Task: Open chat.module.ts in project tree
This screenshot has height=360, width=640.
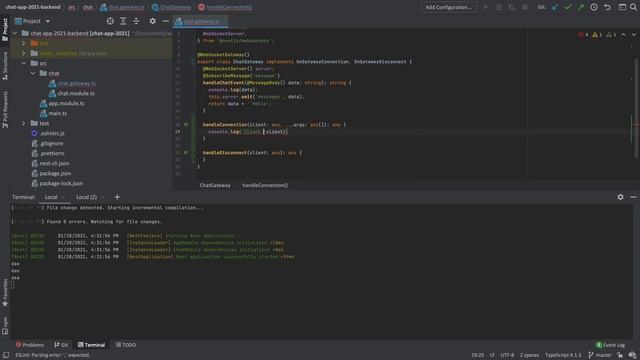Action: (x=76, y=93)
